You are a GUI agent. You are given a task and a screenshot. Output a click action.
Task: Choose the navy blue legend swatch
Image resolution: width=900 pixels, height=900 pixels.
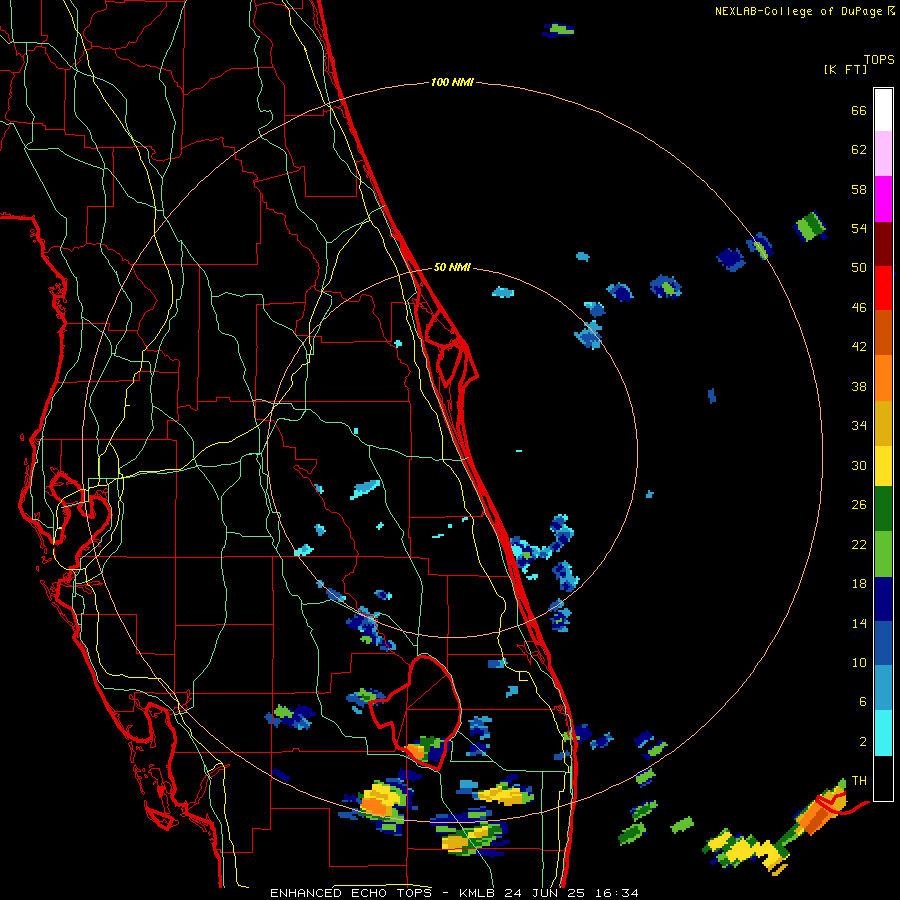coord(883,599)
